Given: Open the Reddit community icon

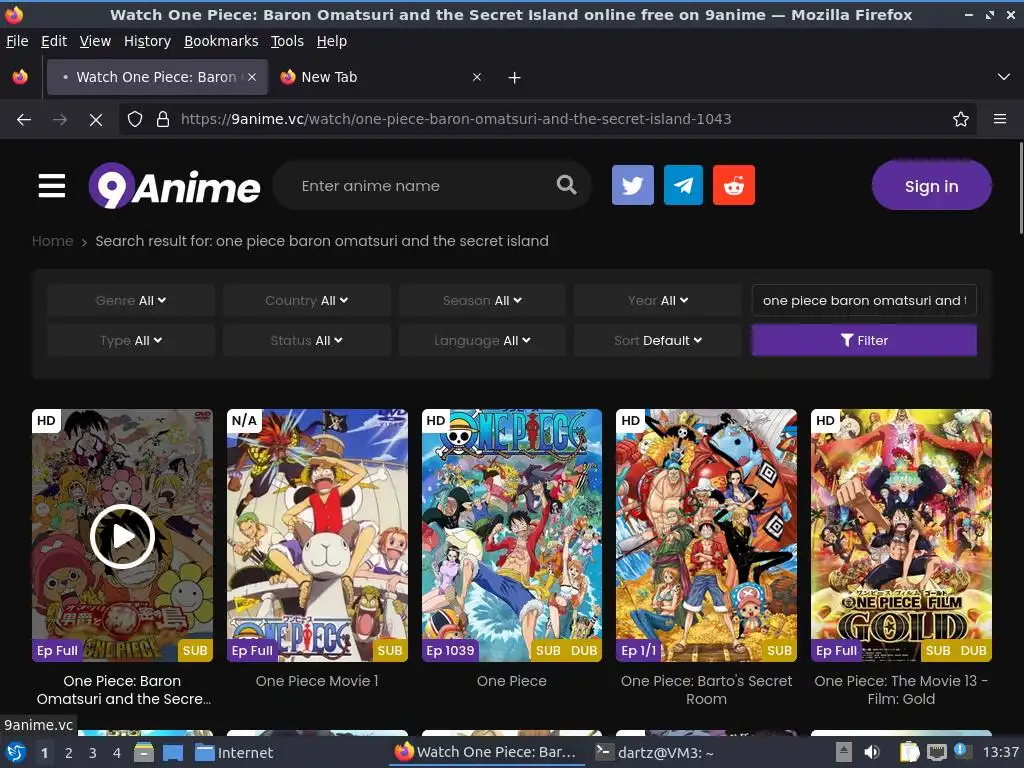Looking at the screenshot, I should point(733,185).
